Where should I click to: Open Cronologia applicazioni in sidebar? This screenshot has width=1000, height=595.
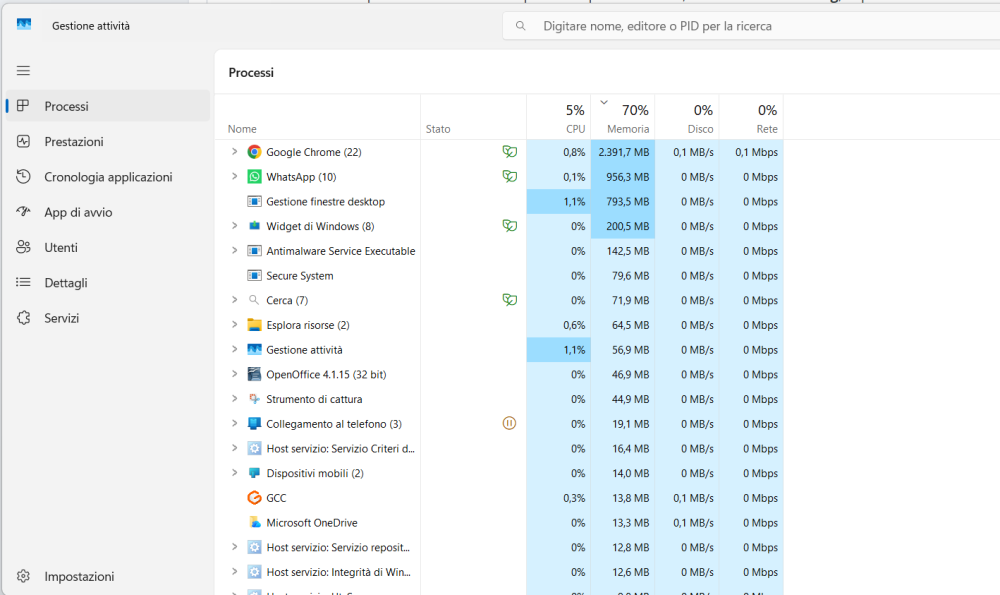click(x=108, y=177)
